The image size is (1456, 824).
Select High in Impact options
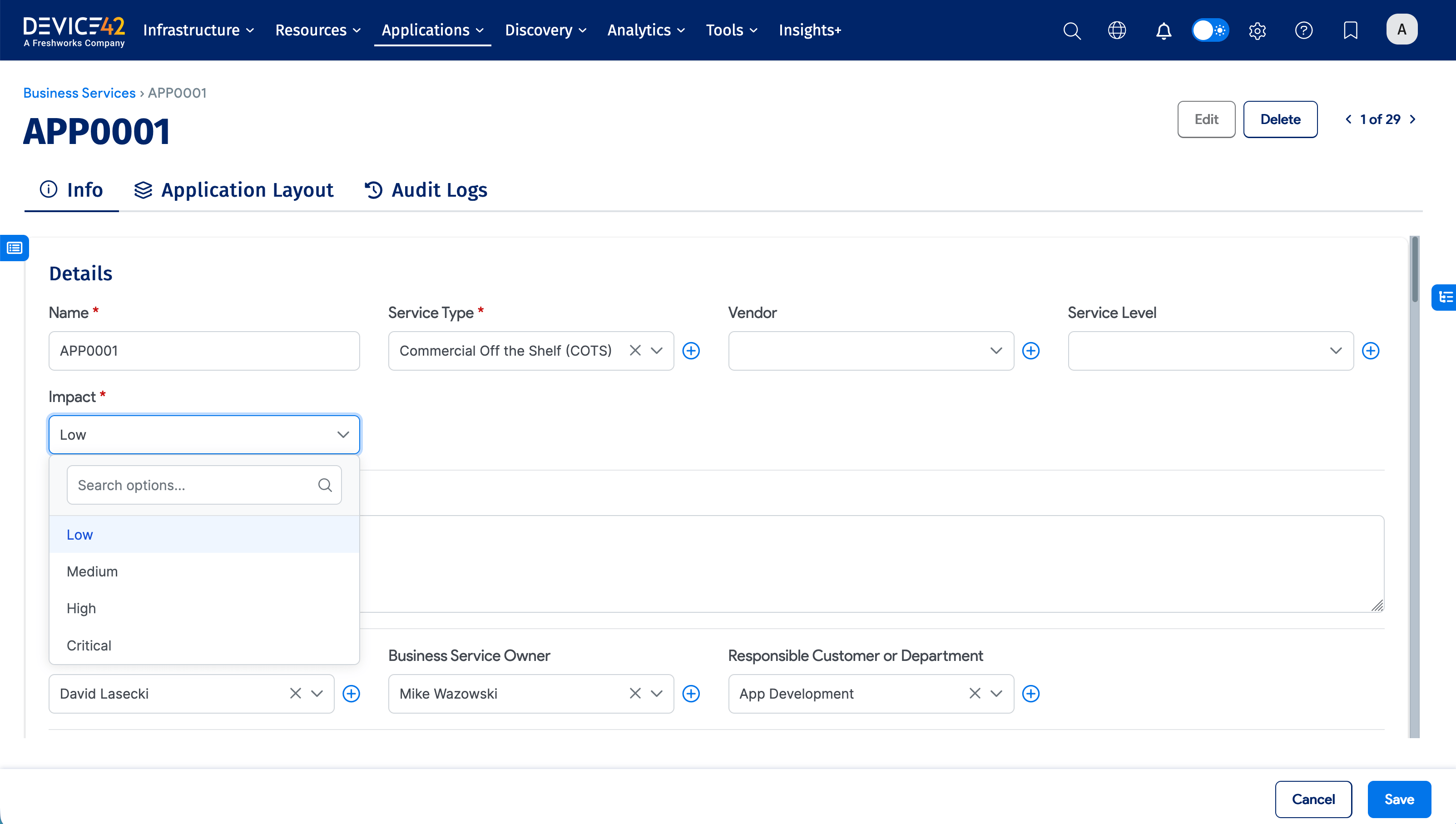point(204,608)
